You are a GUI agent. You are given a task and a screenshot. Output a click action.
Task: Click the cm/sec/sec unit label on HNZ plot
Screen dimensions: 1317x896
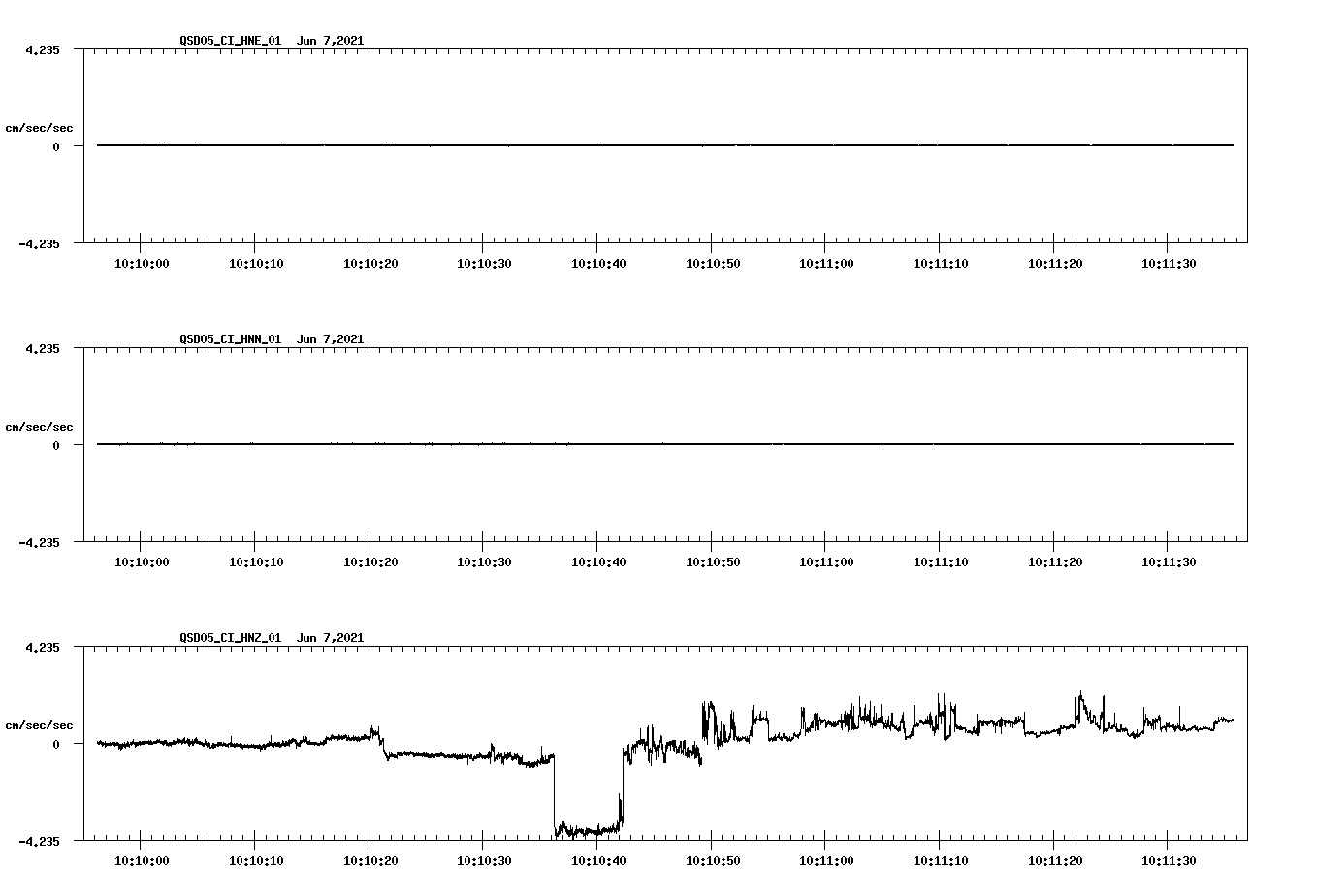39,725
